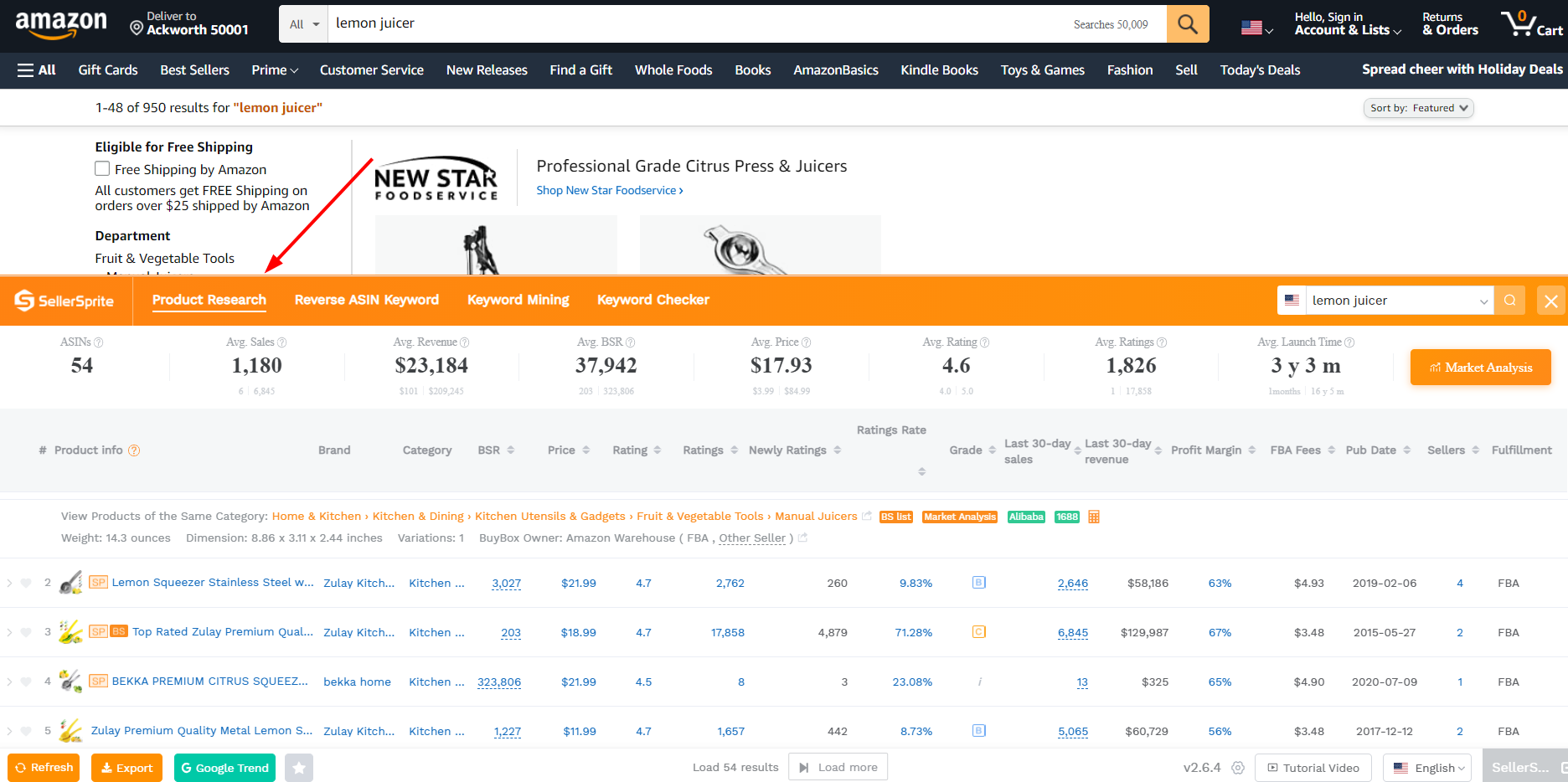Expand row 2 Lemon Squeezer details chevron
Viewport: 1568px width, 782px height.
(9, 583)
